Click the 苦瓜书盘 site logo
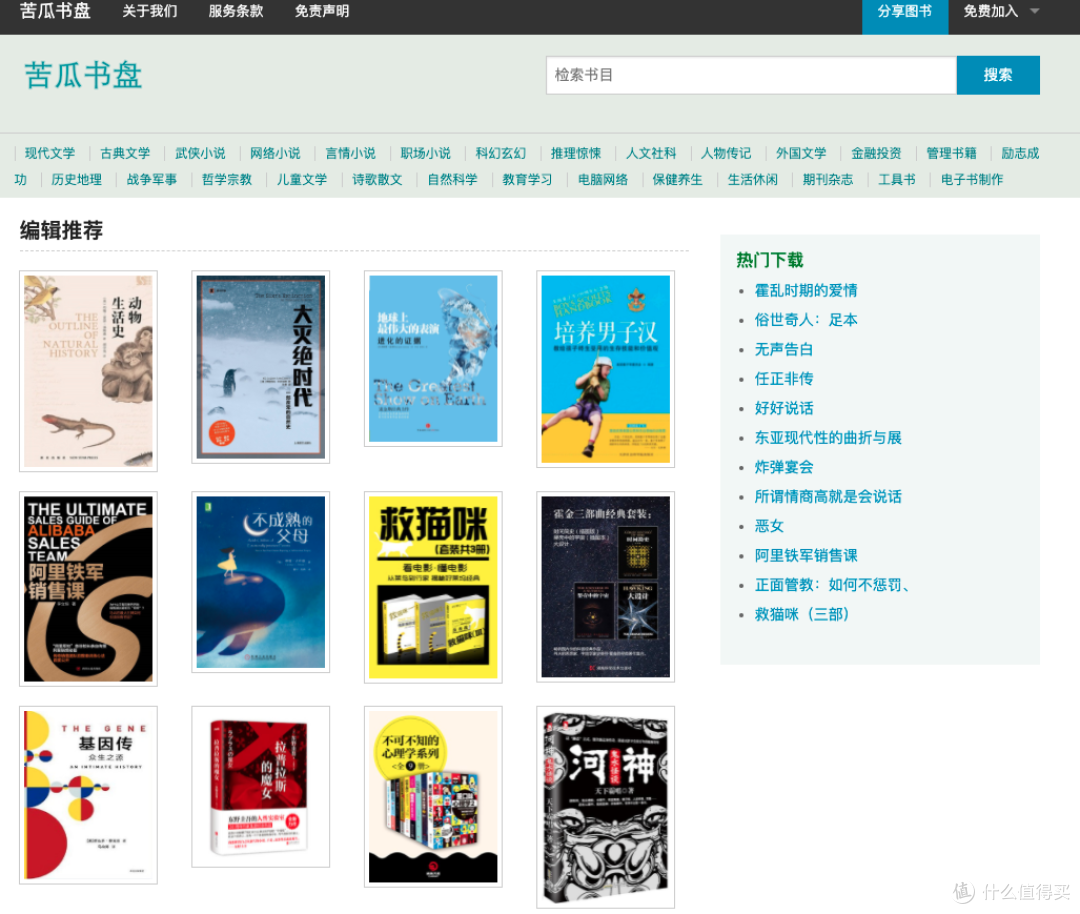The height and width of the screenshot is (914, 1080). click(x=81, y=77)
